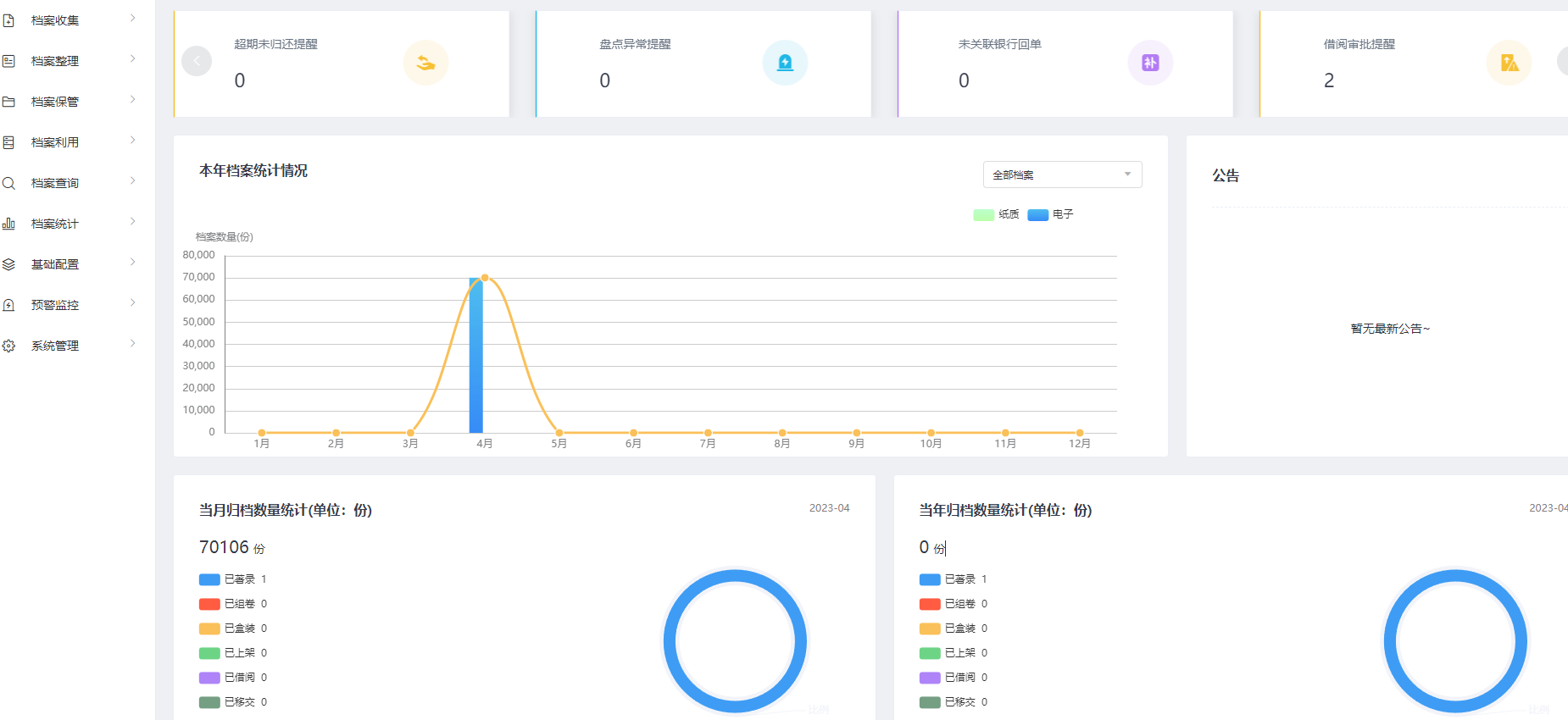Click the 档案利用 sidebar icon
The width and height of the screenshot is (1568, 720).
(8, 142)
